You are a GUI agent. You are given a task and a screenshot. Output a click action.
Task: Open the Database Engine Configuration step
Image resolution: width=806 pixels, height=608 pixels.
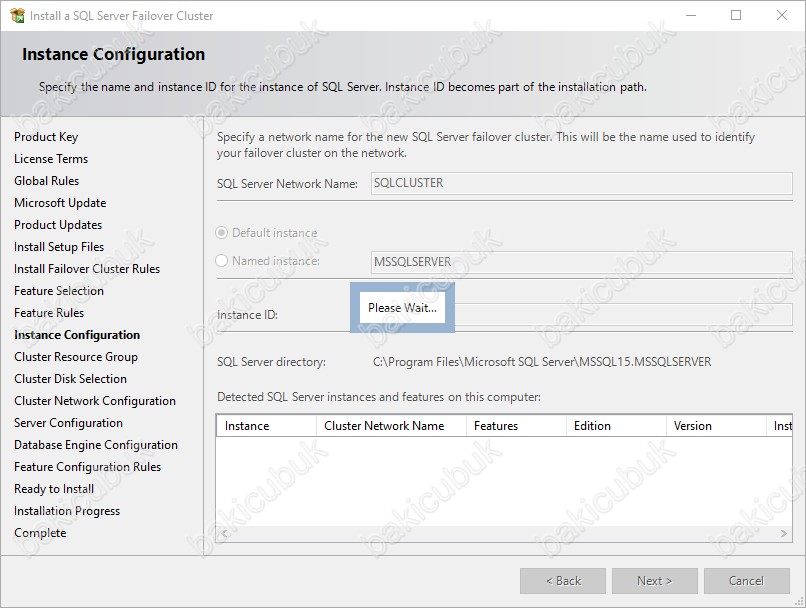(96, 445)
